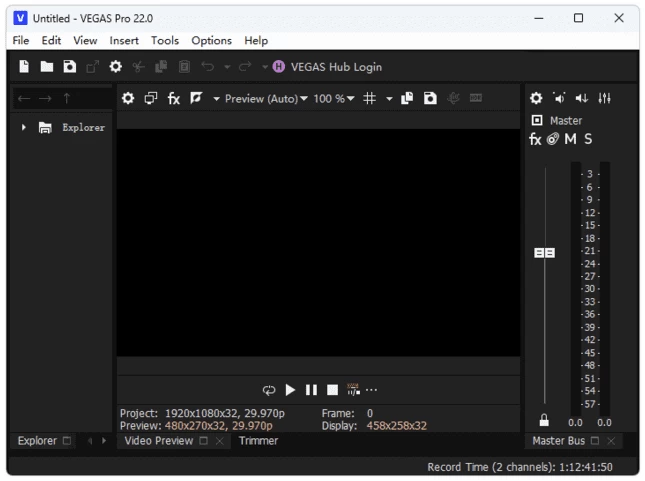Save preview snapshot to file
The height and width of the screenshot is (481, 645).
[x=429, y=98]
